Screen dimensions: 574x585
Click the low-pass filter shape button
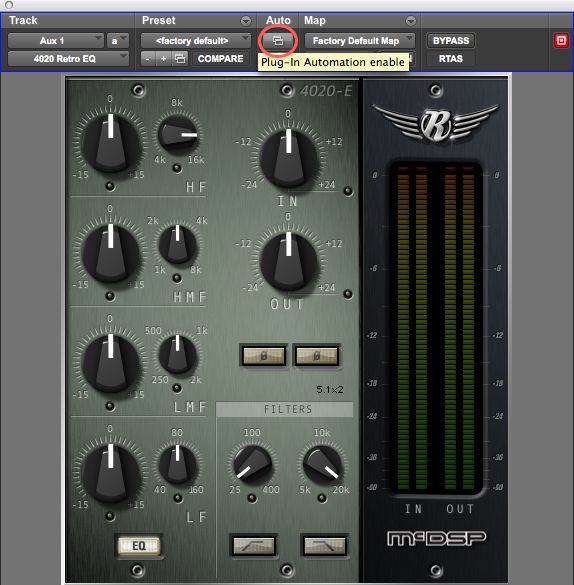[x=324, y=546]
